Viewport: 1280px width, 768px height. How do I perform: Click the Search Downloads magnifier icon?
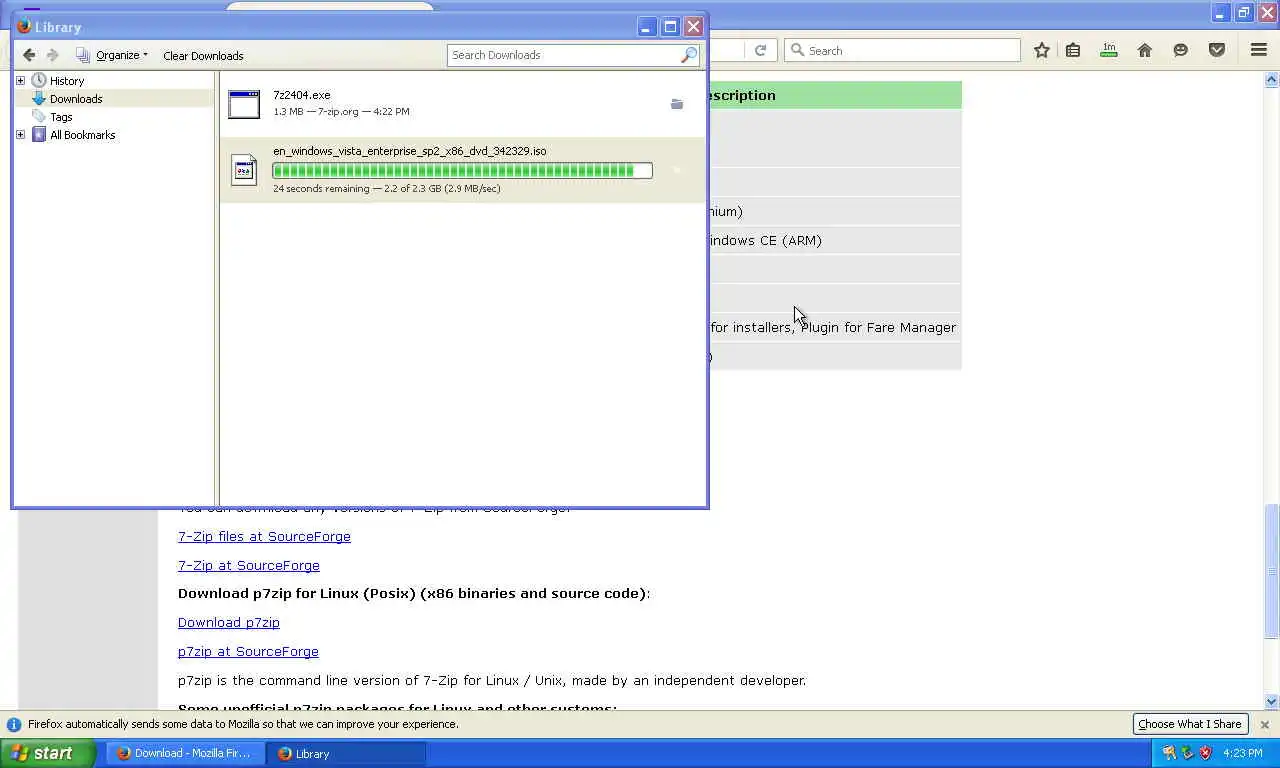688,55
